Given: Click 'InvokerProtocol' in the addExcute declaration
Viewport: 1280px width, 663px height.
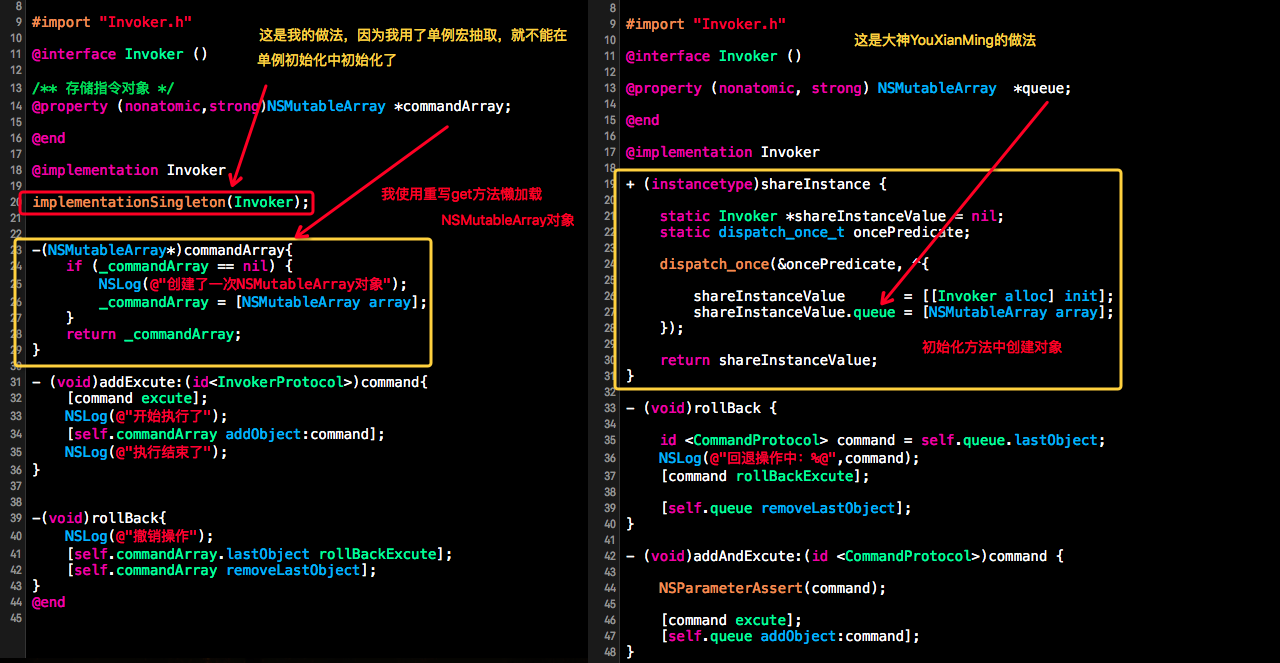Looking at the screenshot, I should (x=280, y=382).
